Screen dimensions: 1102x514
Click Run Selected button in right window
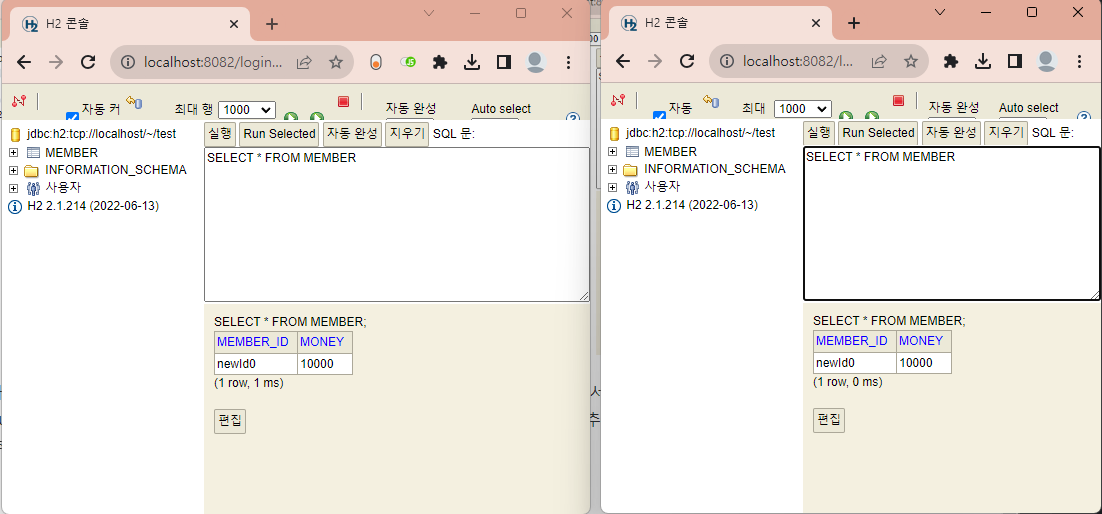click(879, 132)
